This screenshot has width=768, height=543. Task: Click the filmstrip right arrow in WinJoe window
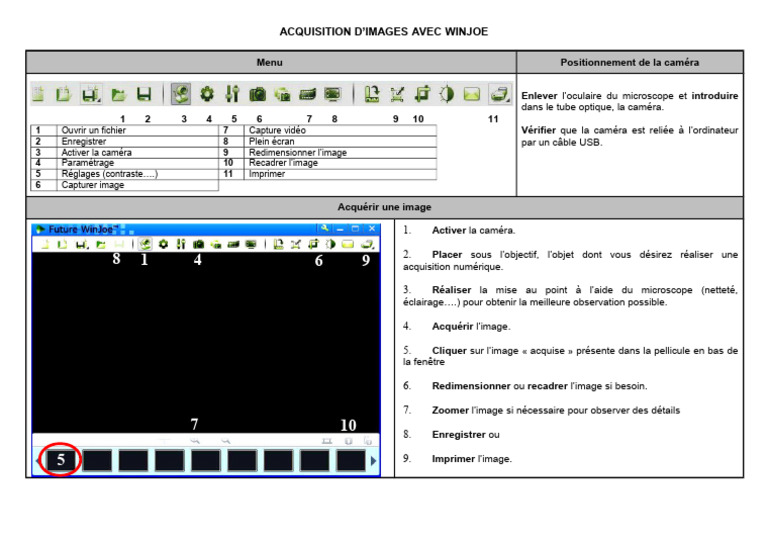click(374, 461)
